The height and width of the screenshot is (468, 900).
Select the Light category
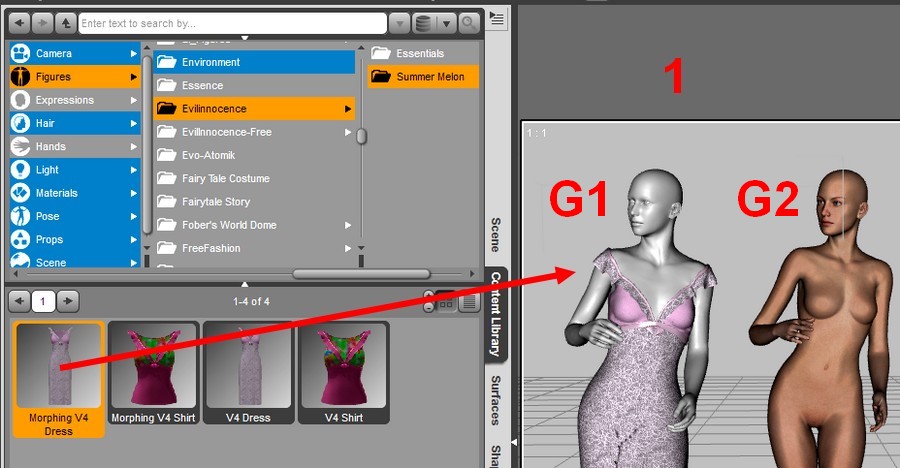(x=75, y=169)
